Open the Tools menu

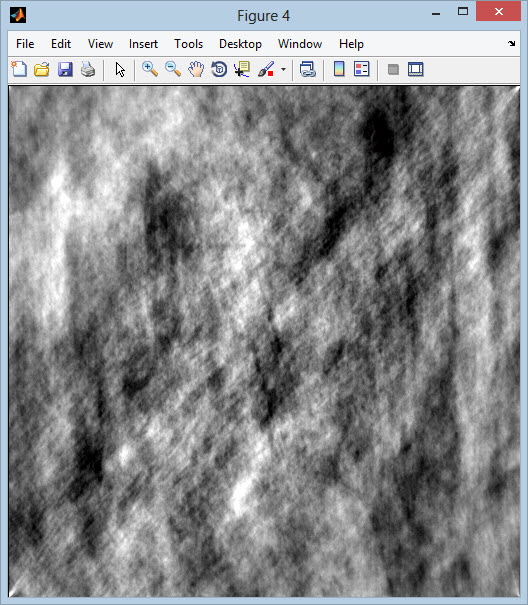(188, 44)
